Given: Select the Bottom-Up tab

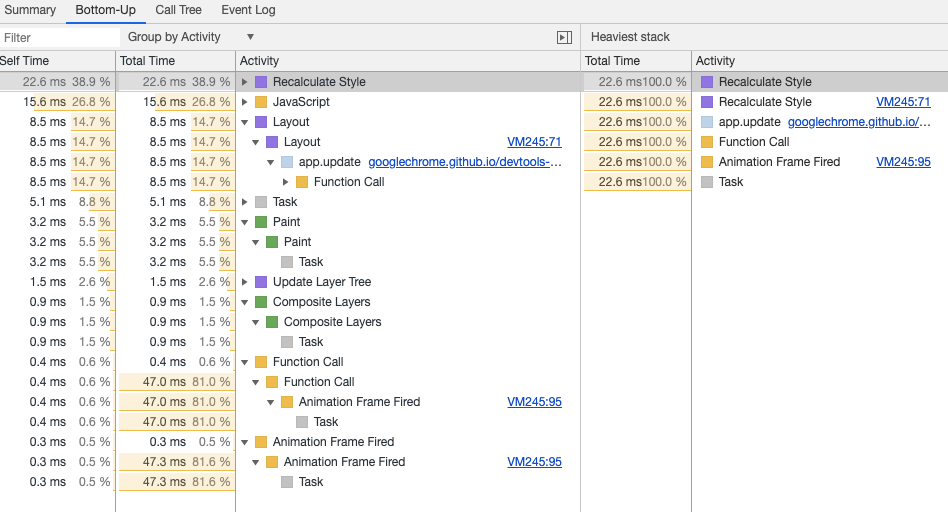Looking at the screenshot, I should click(105, 10).
